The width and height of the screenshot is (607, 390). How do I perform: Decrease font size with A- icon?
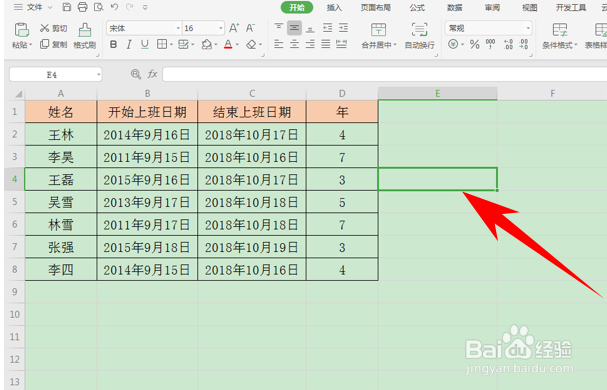250,28
